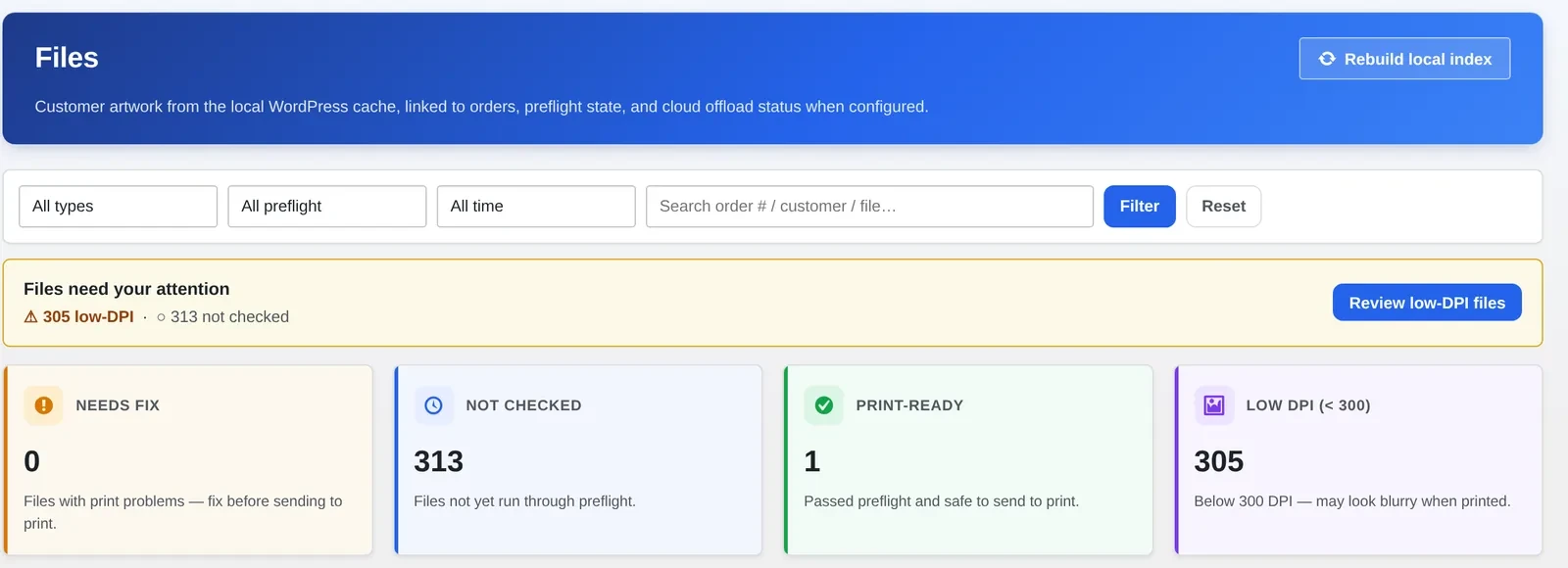The image size is (1568, 568).
Task: Open the All types dropdown
Action: tap(118, 207)
